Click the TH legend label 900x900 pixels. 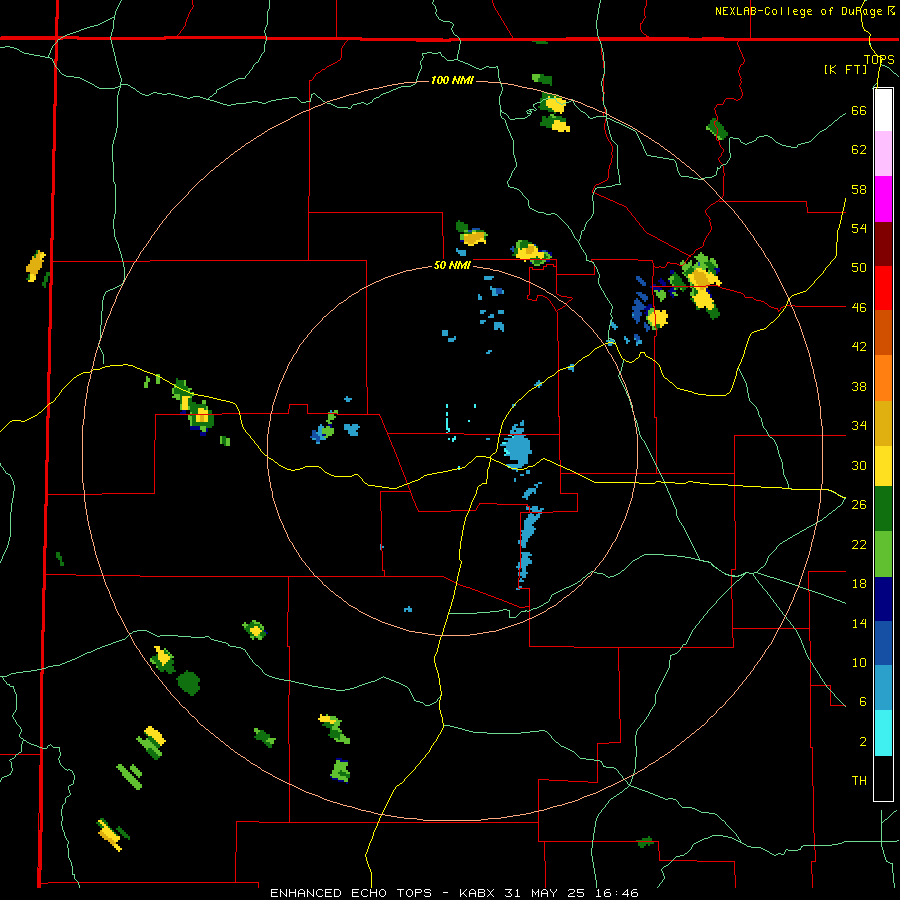859,780
